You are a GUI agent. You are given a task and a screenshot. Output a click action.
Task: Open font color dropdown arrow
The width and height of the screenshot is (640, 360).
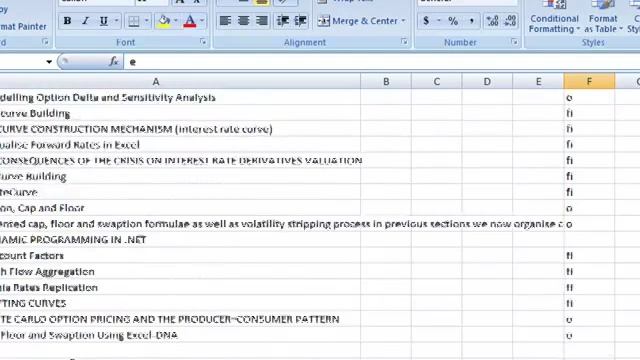(x=202, y=21)
